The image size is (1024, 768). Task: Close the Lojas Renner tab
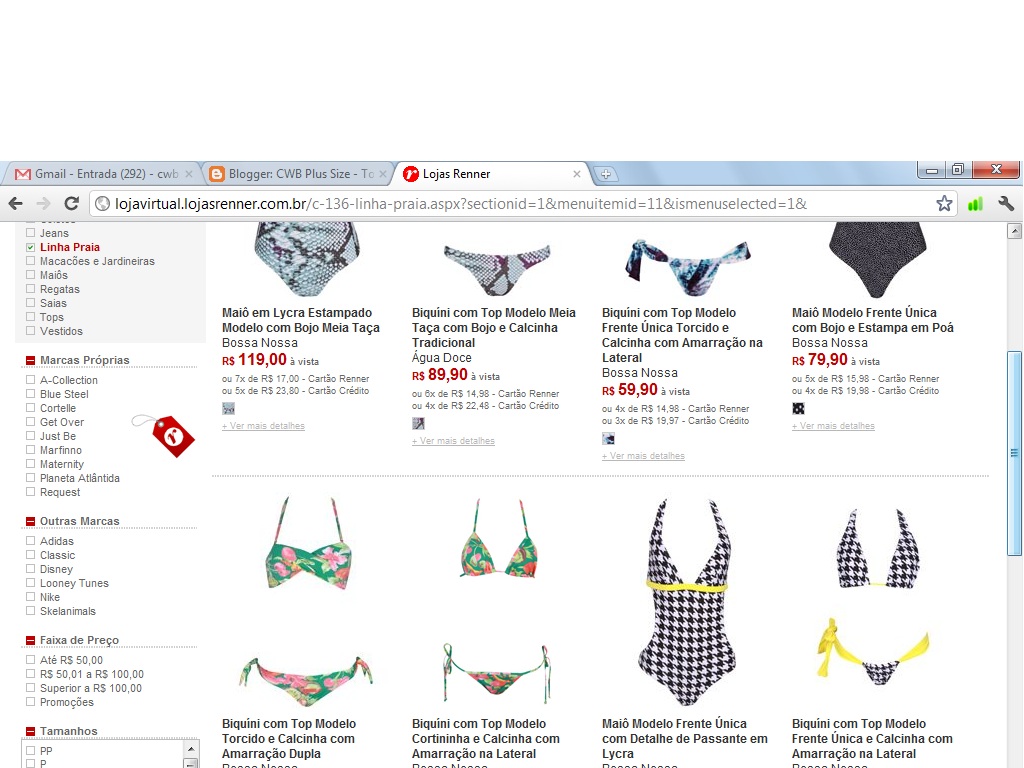coord(577,174)
